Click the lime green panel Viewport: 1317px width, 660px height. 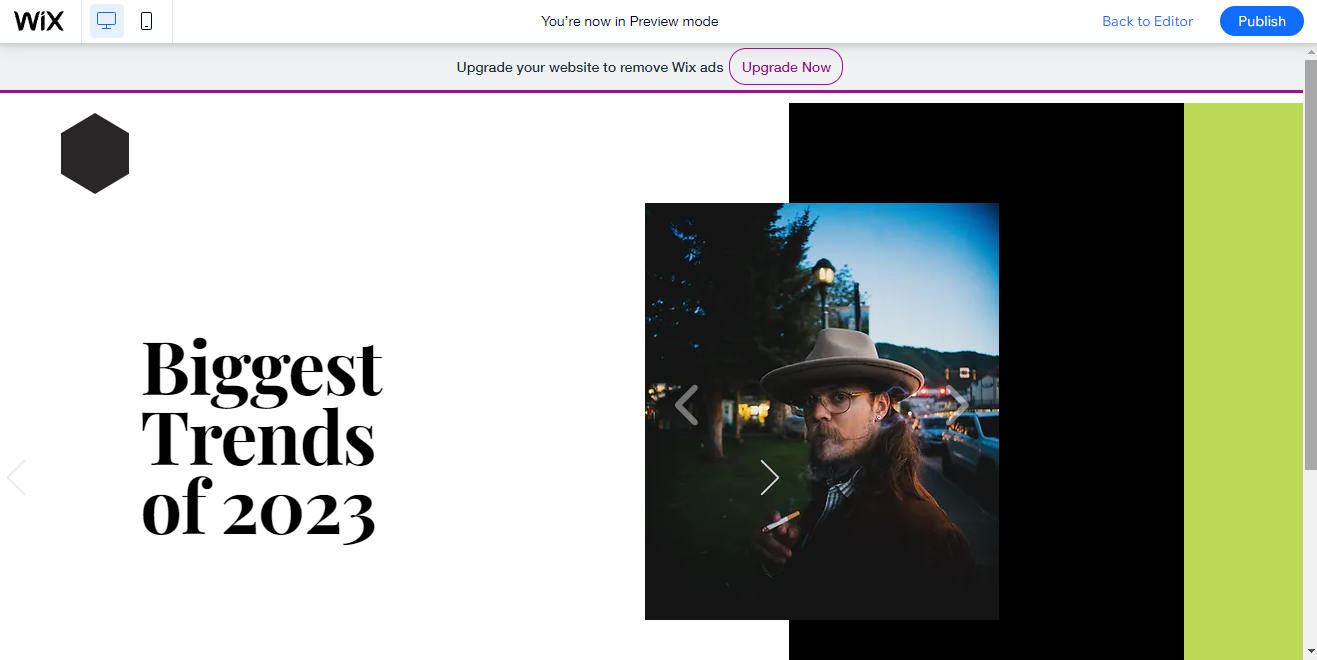click(1243, 381)
